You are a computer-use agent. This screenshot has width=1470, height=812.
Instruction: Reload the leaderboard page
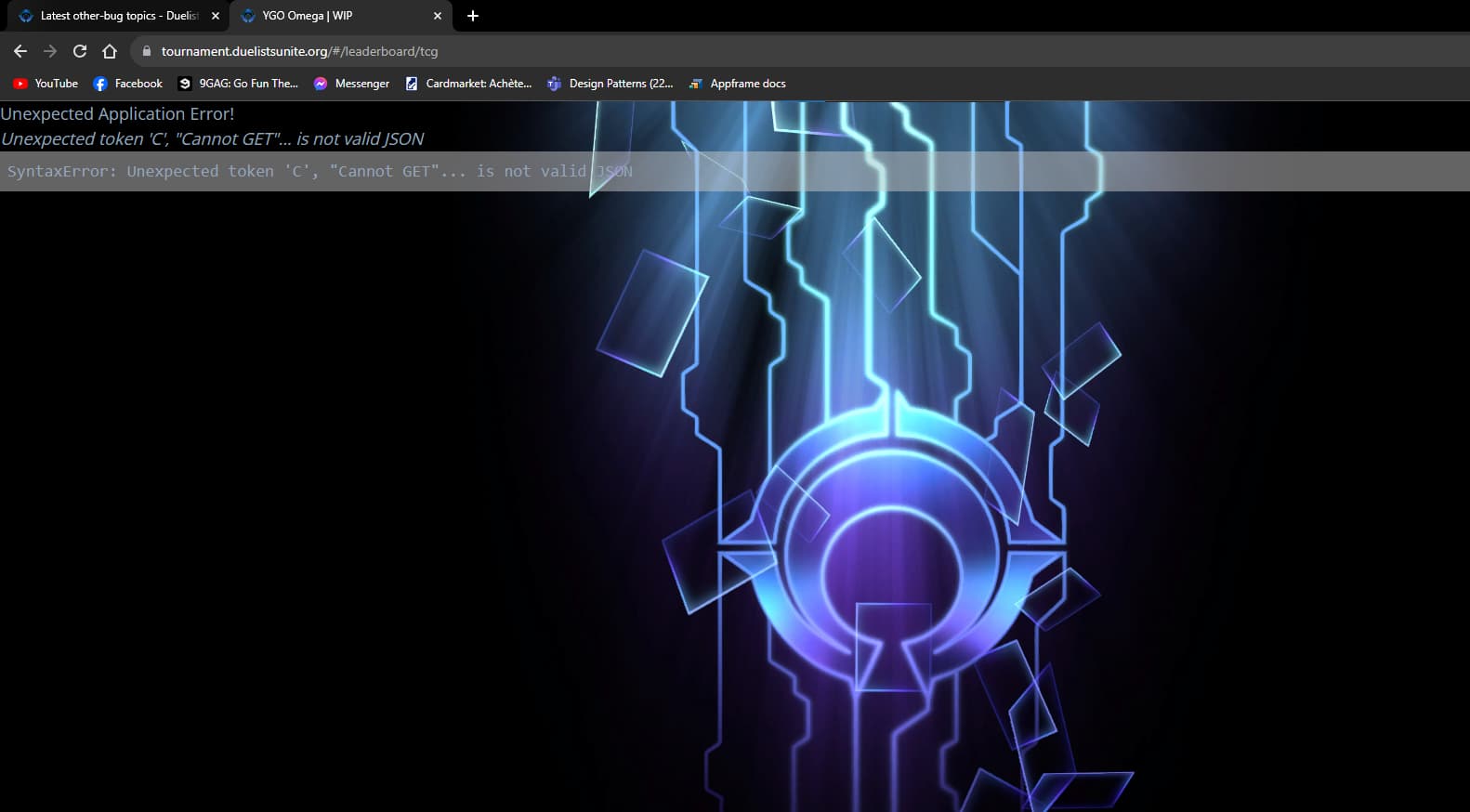[x=80, y=51]
